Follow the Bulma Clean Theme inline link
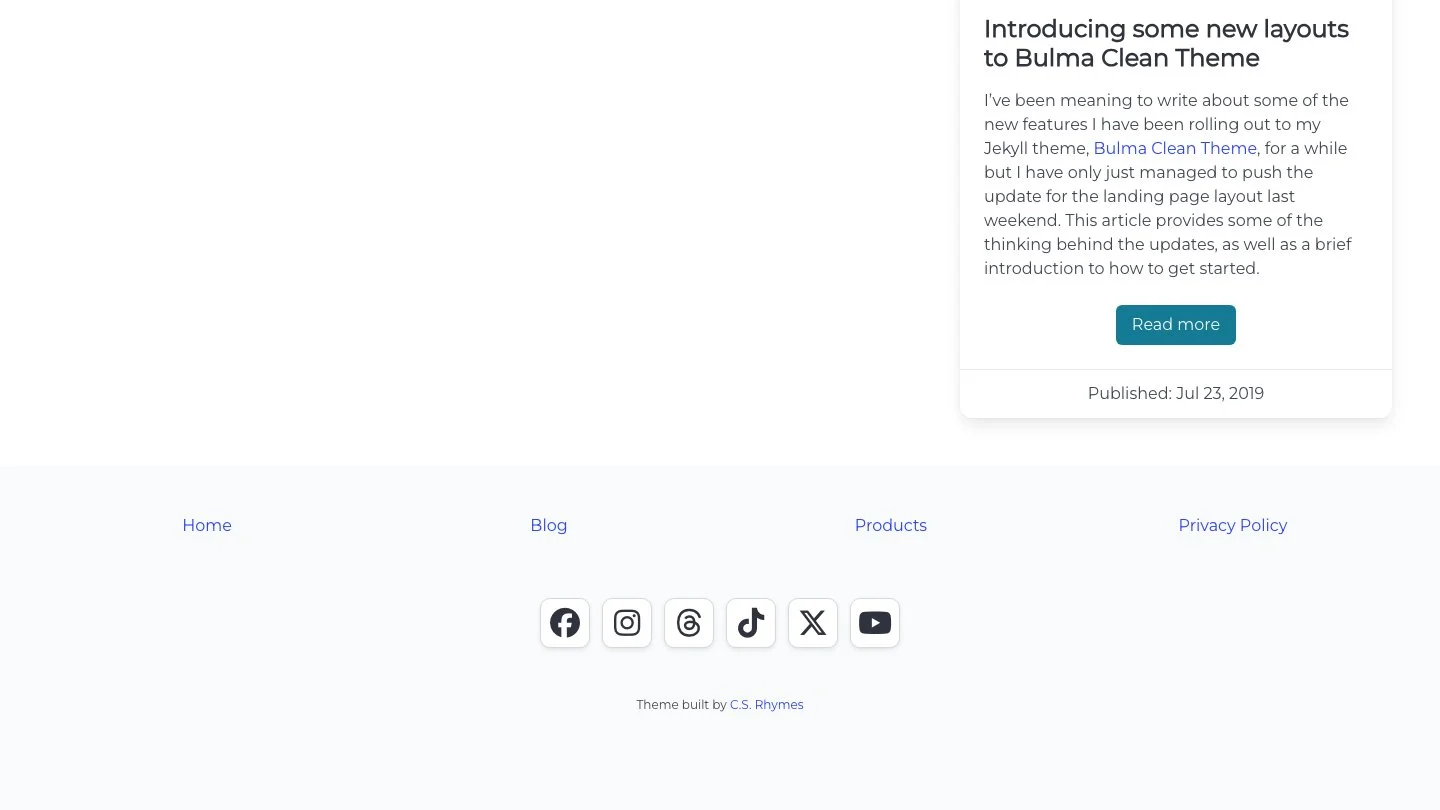 click(1175, 148)
